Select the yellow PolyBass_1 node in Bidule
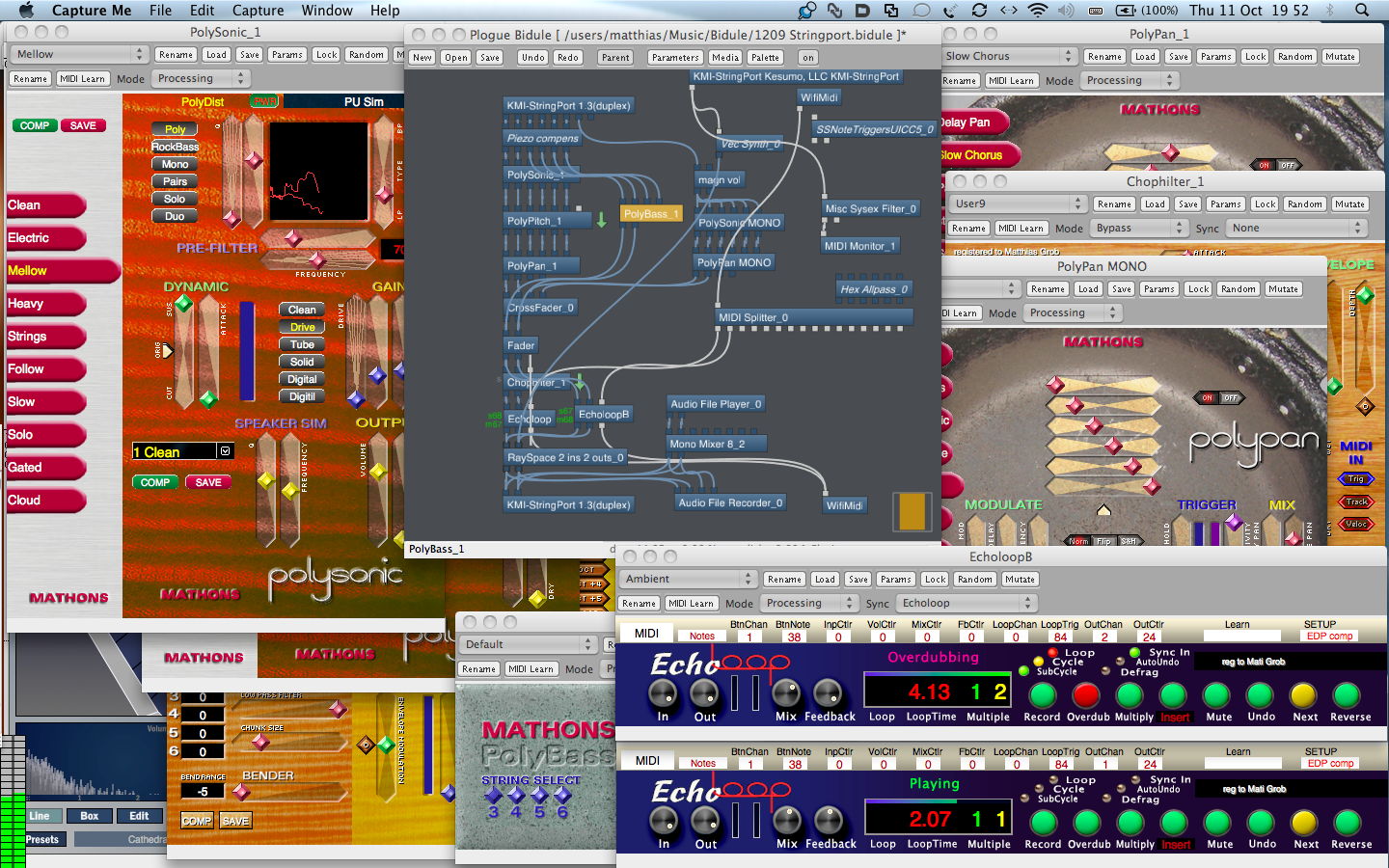Image resolution: width=1389 pixels, height=868 pixels. [x=650, y=214]
